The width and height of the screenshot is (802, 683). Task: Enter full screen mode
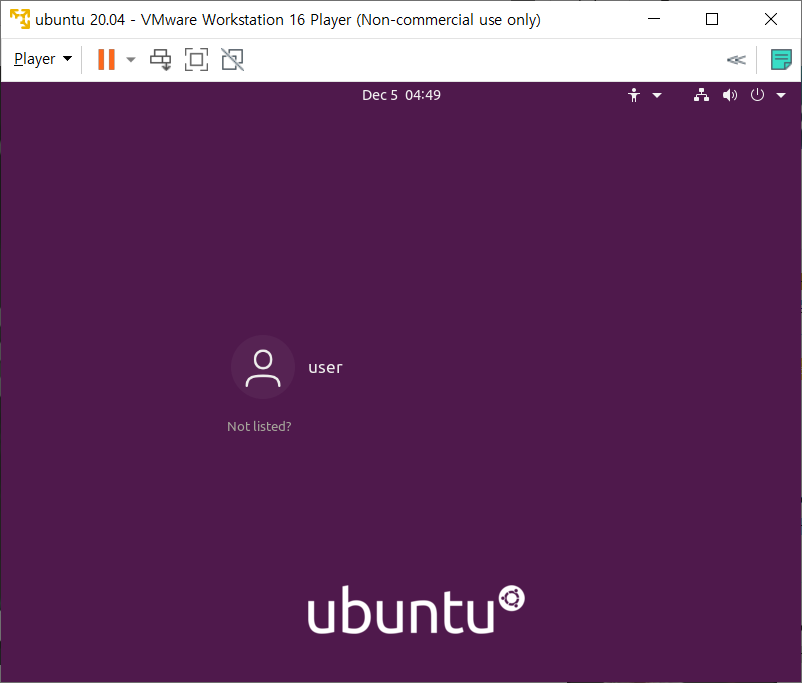tap(196, 59)
